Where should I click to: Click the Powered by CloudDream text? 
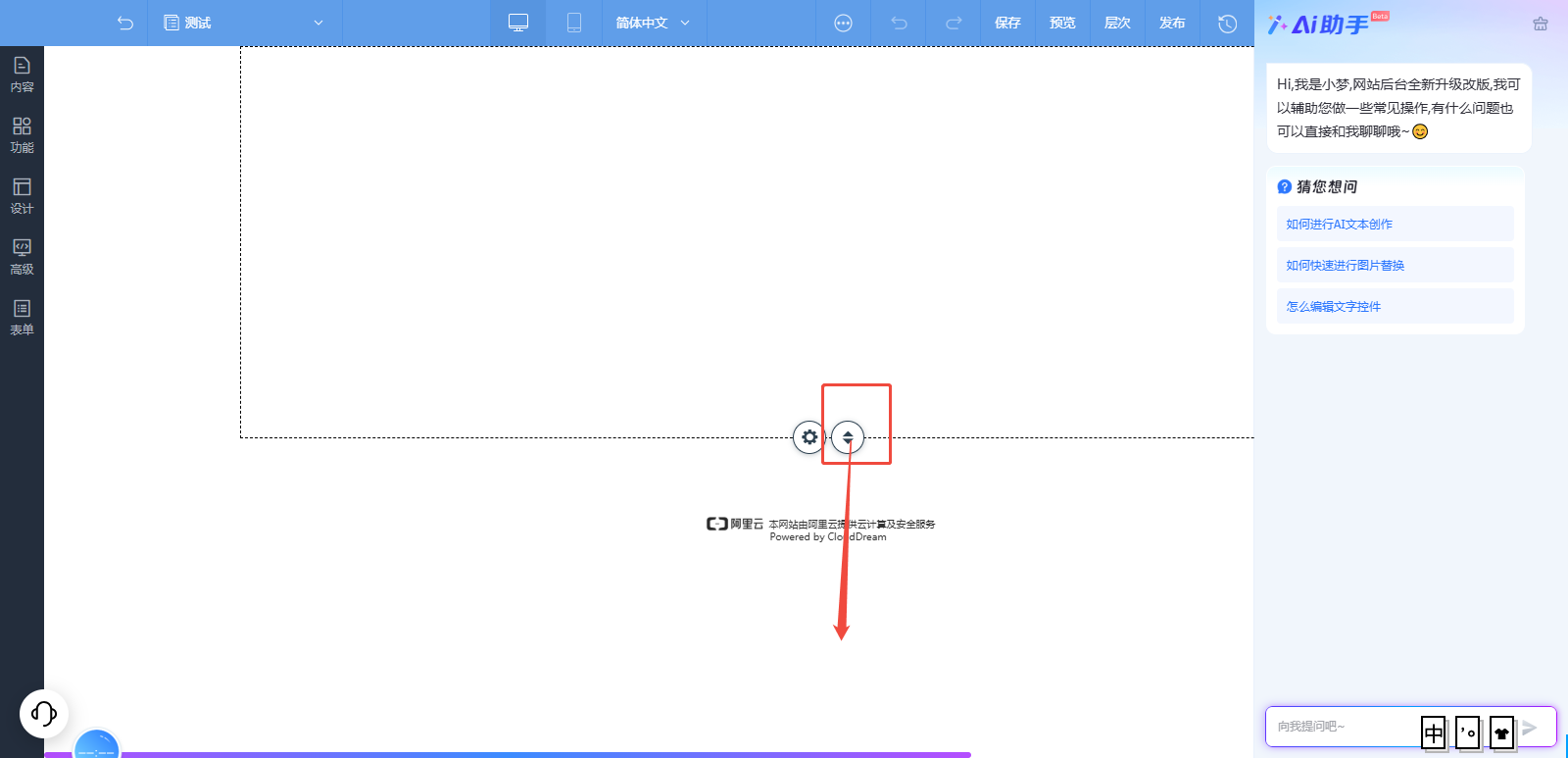click(828, 536)
